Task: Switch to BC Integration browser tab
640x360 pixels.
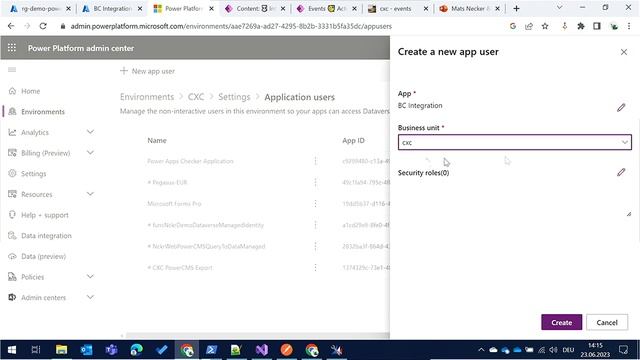Action: coord(112,9)
